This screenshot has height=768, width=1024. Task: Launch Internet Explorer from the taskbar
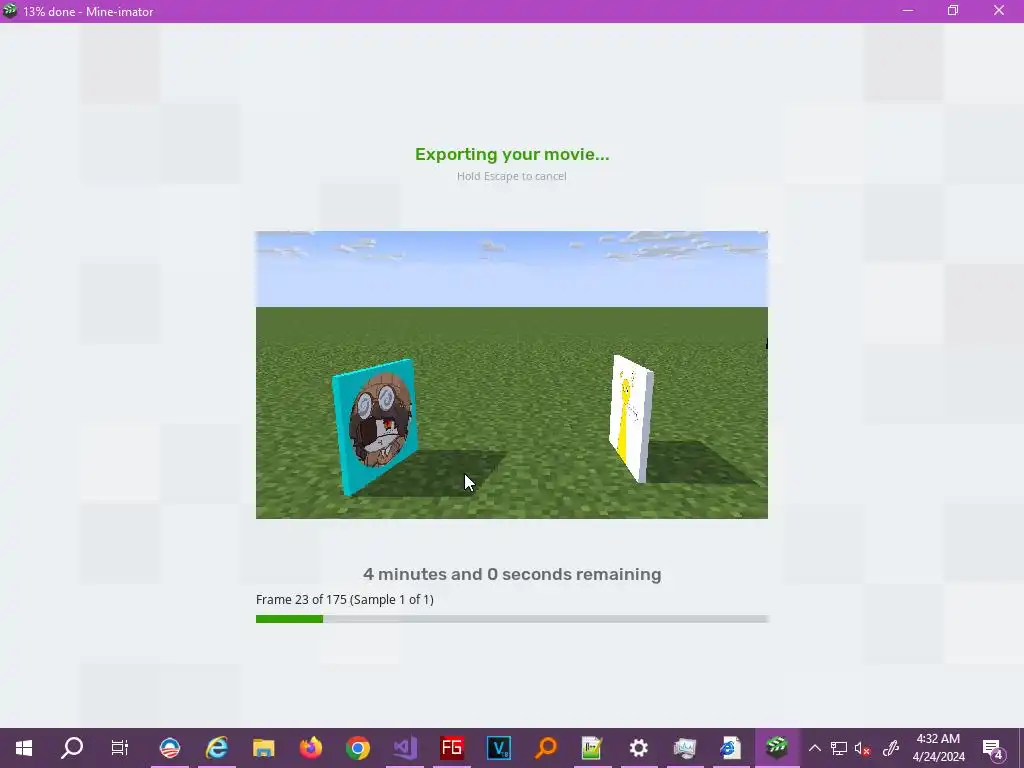point(217,748)
